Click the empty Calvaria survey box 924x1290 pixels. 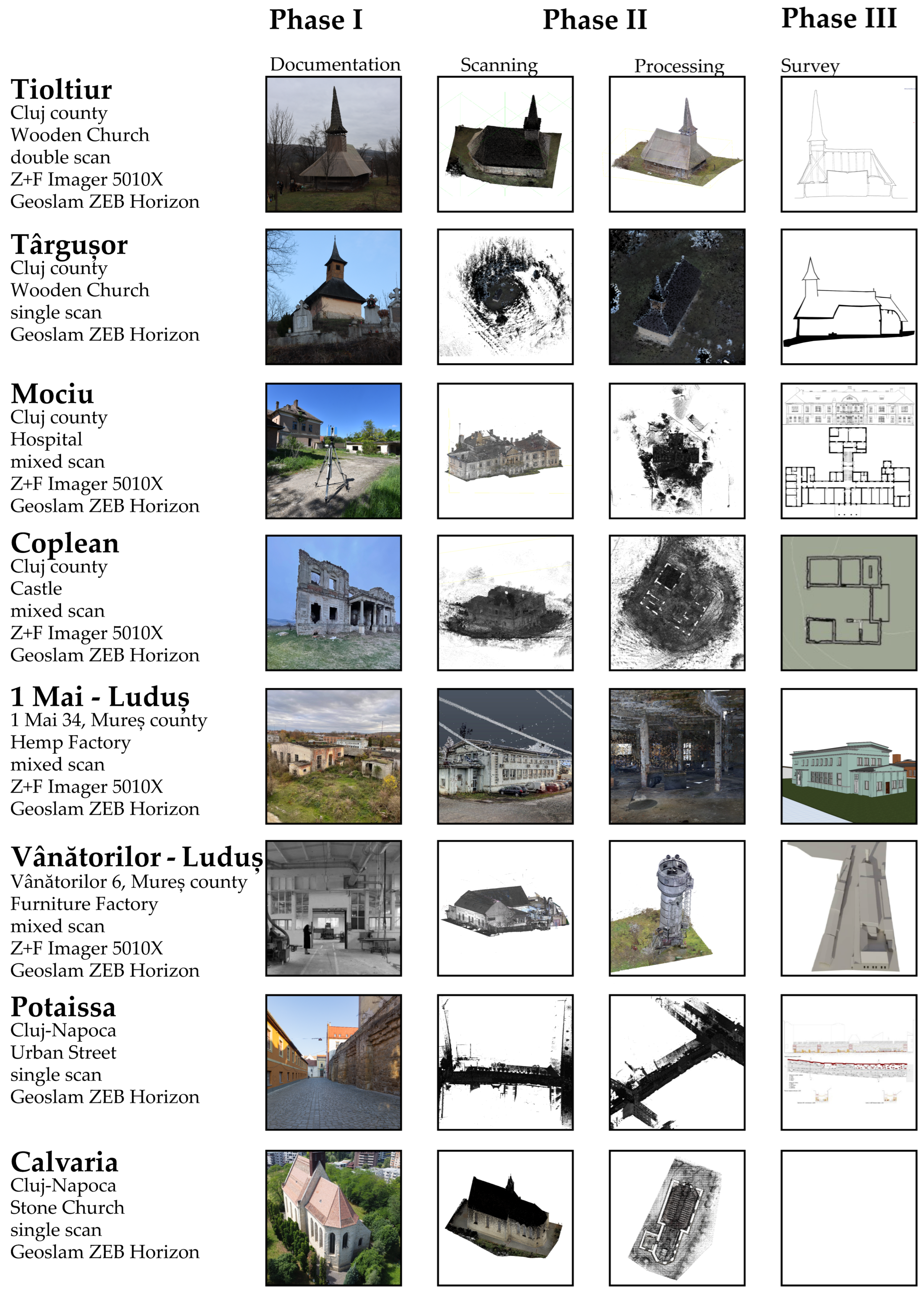pyautogui.click(x=848, y=1218)
